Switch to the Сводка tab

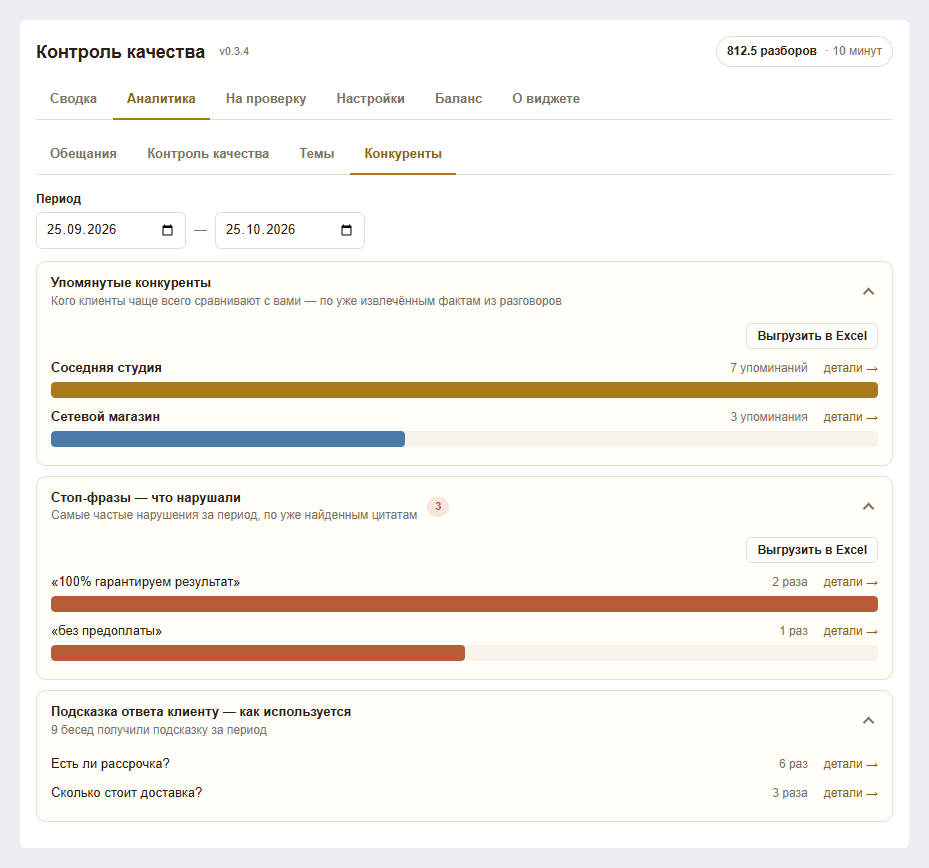coord(73,98)
